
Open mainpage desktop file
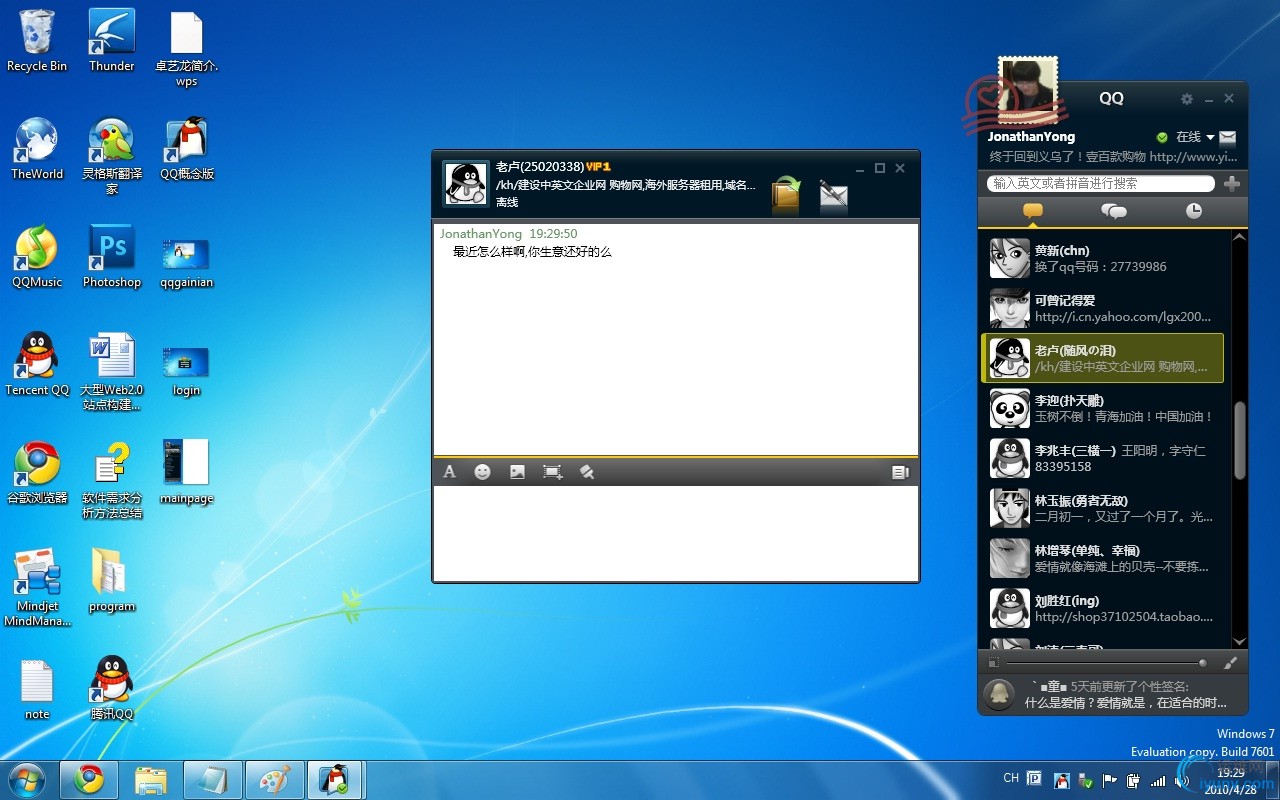187,472
